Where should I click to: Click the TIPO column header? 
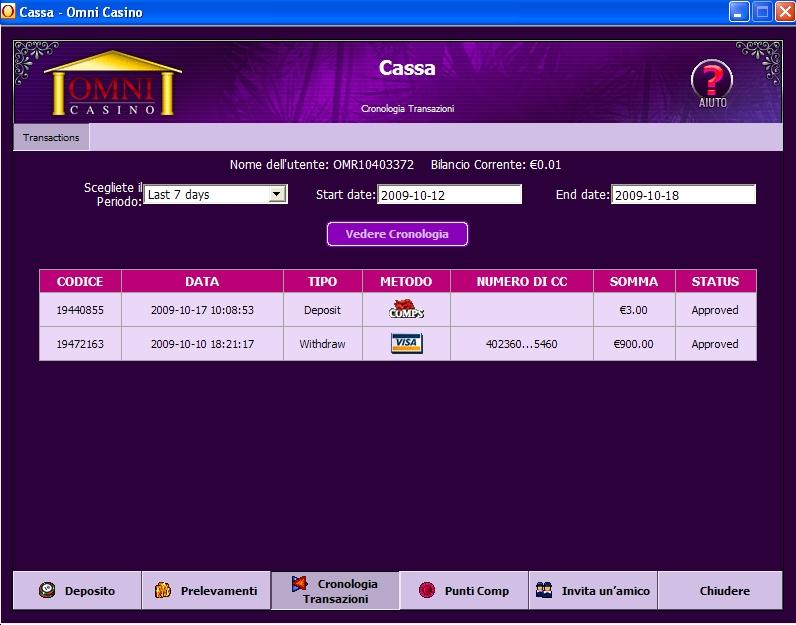[x=322, y=281]
